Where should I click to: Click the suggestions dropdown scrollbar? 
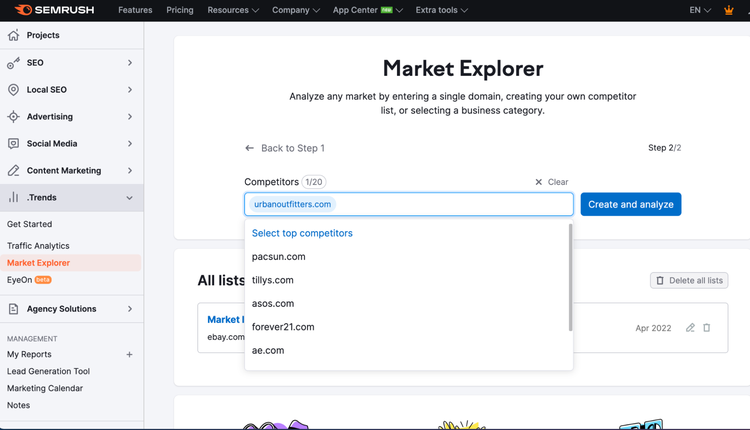[570, 277]
